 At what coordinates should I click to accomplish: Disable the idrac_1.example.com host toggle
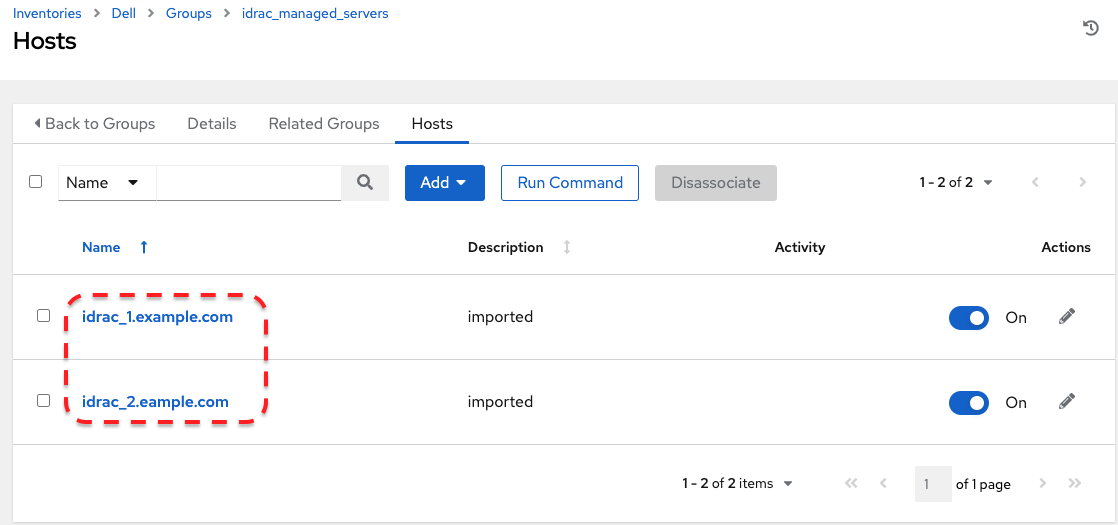click(x=968, y=318)
